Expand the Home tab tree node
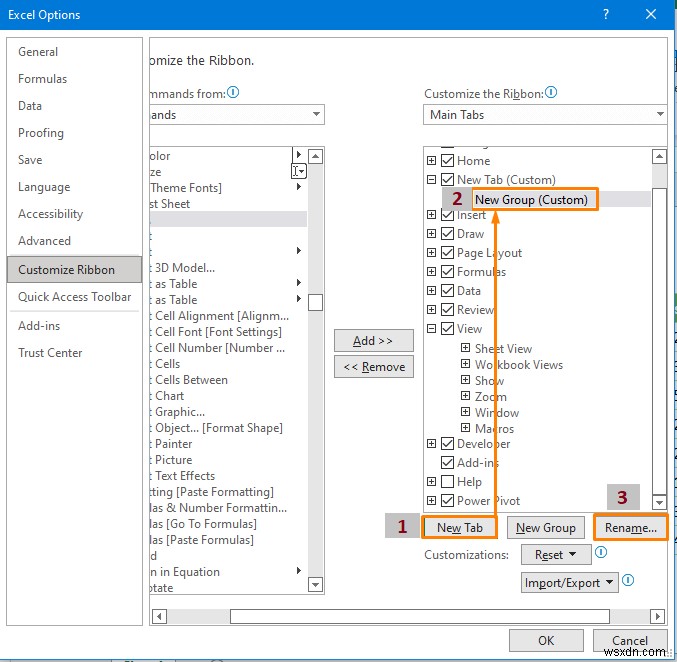The width and height of the screenshot is (677, 662). (x=431, y=161)
